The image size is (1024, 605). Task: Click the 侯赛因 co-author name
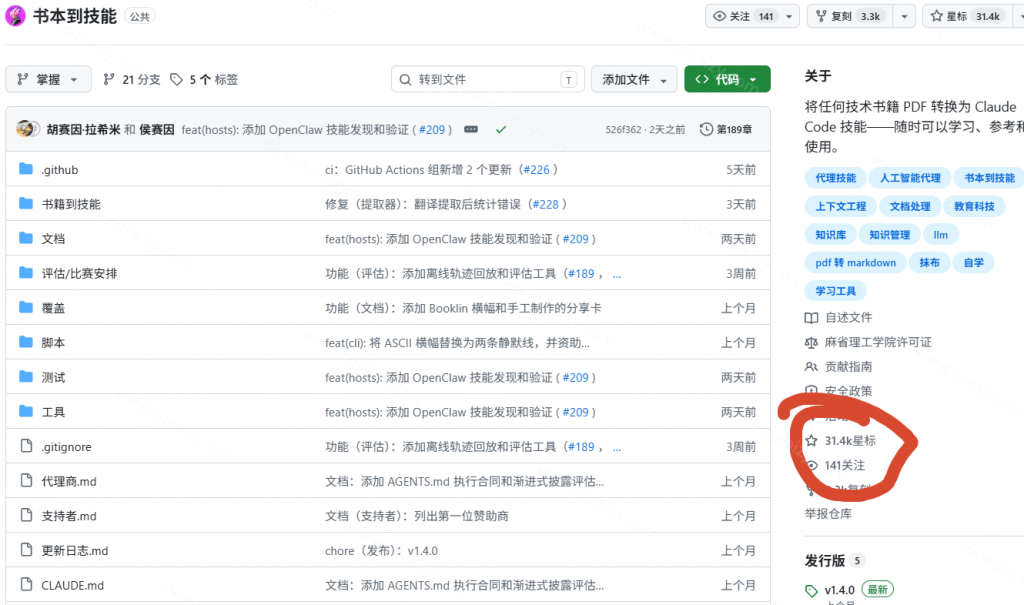(x=157, y=129)
